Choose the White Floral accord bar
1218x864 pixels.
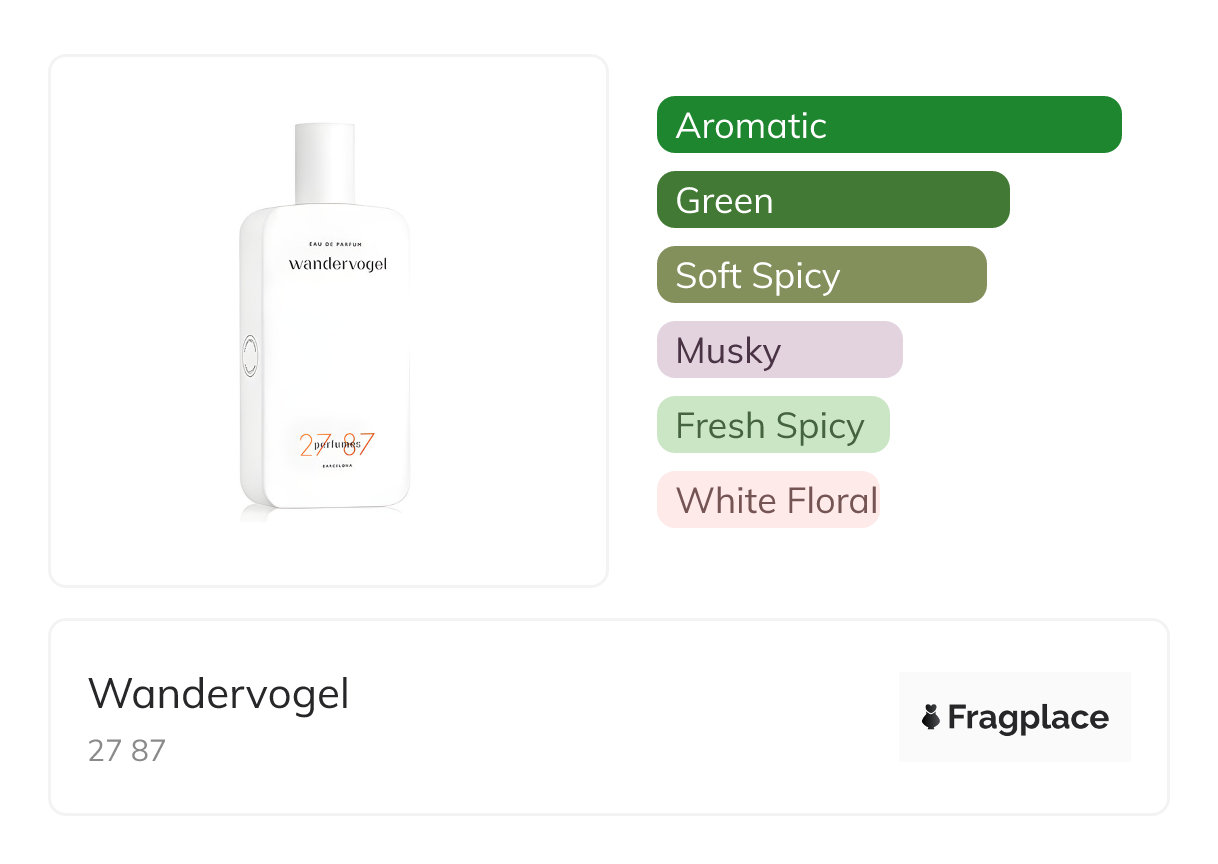tap(768, 500)
